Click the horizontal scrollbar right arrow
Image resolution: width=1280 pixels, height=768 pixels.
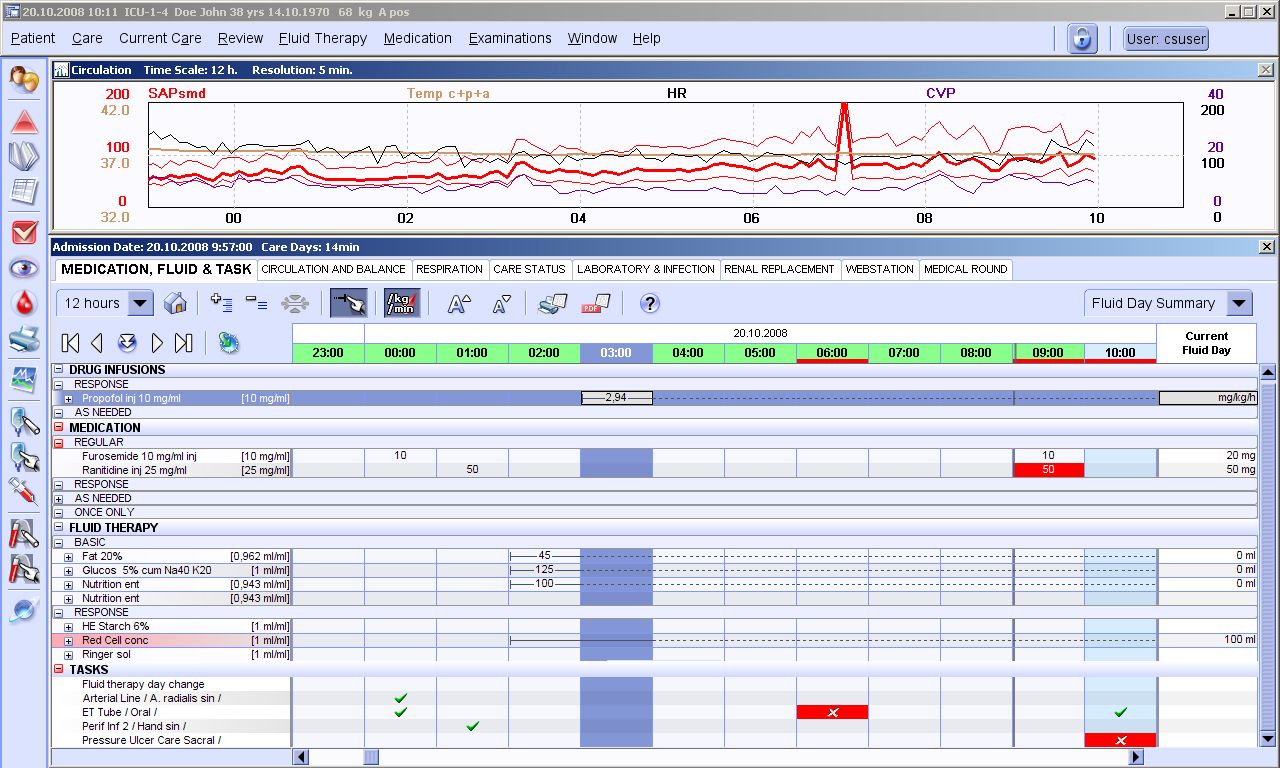point(1136,757)
